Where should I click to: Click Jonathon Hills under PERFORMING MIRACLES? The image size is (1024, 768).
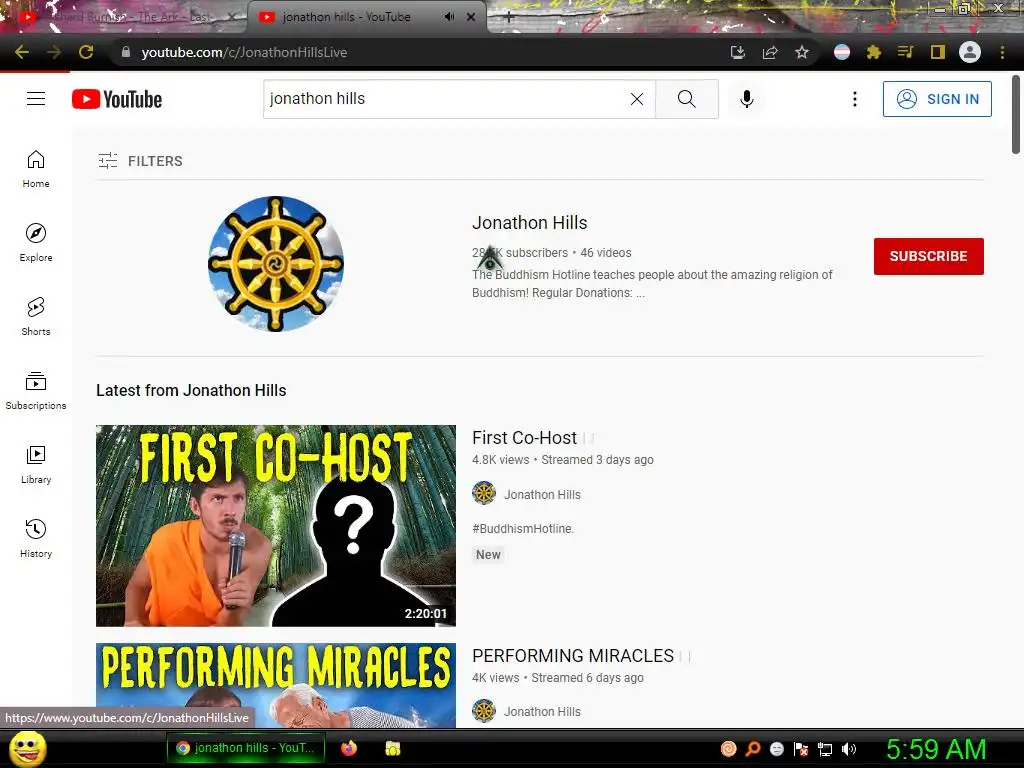click(x=542, y=712)
